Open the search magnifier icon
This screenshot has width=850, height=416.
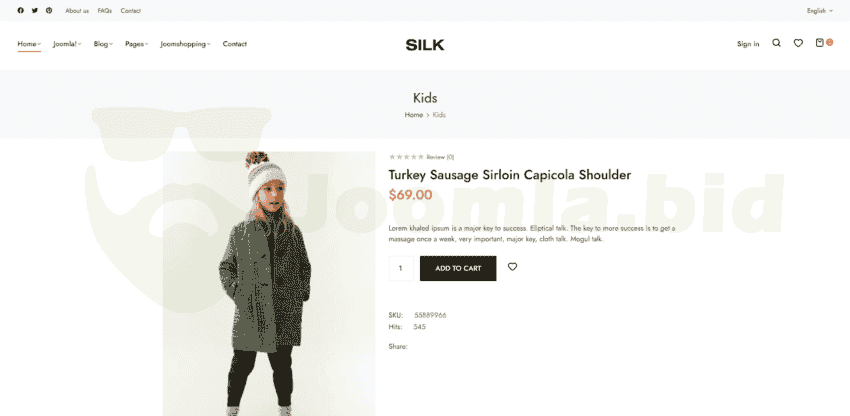[x=776, y=43]
